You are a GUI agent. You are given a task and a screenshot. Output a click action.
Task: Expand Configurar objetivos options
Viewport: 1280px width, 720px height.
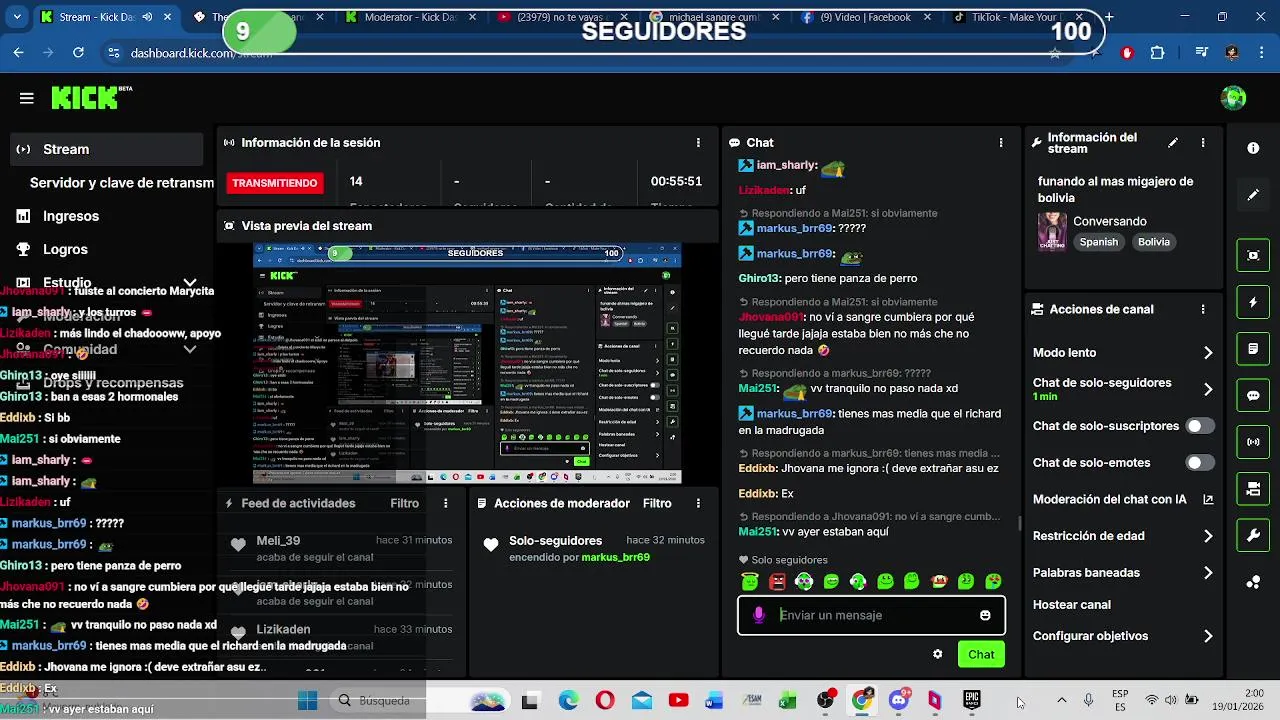tap(1208, 636)
